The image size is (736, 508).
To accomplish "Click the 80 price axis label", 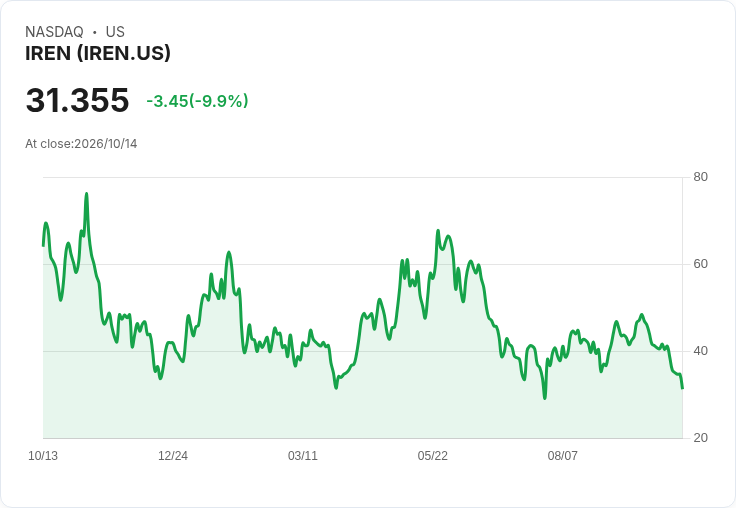I will pos(700,177).
